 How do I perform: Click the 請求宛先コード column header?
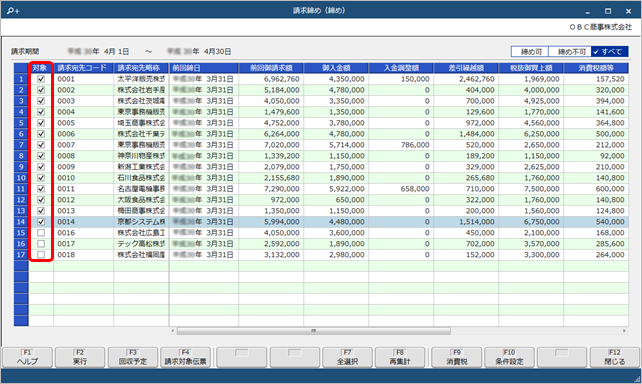coord(84,68)
